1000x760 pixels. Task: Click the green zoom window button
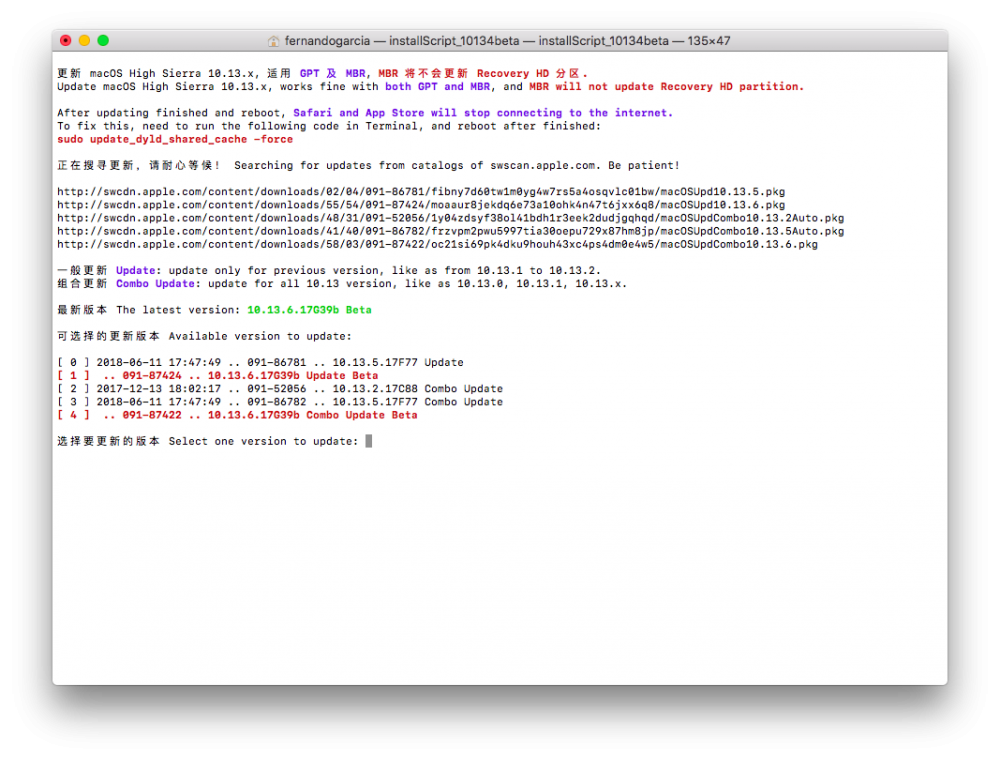103,41
